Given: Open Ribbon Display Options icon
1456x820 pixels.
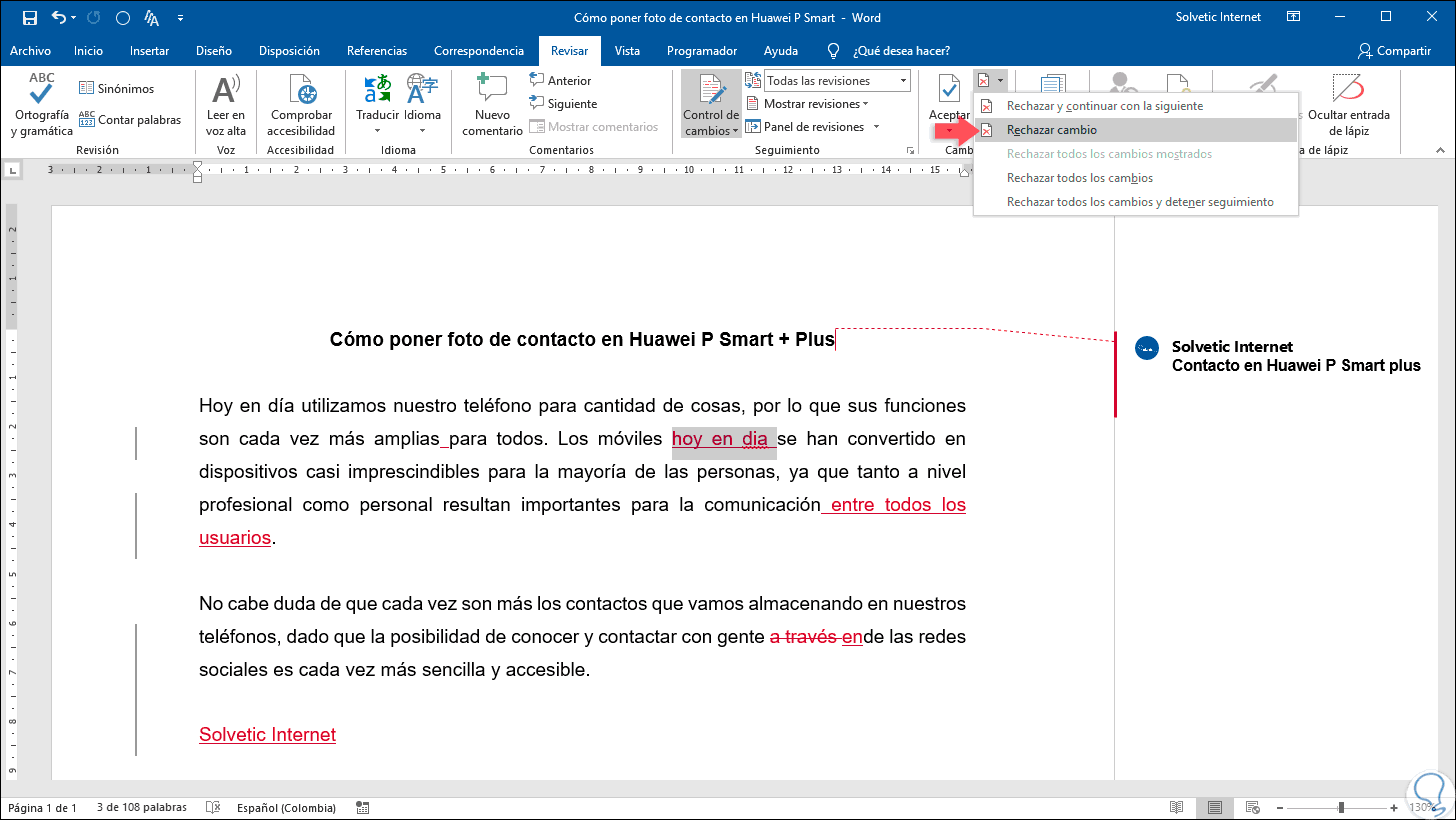Looking at the screenshot, I should [1293, 17].
